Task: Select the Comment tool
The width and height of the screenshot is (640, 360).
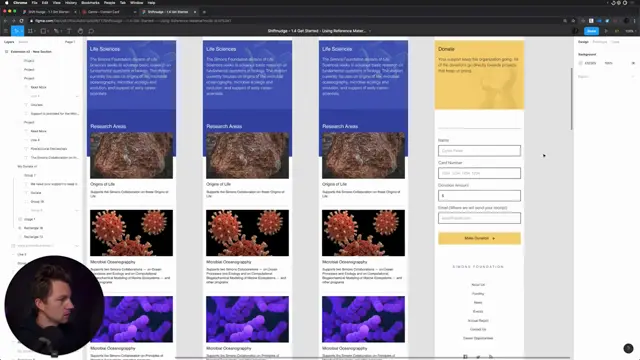Action: 91,31
